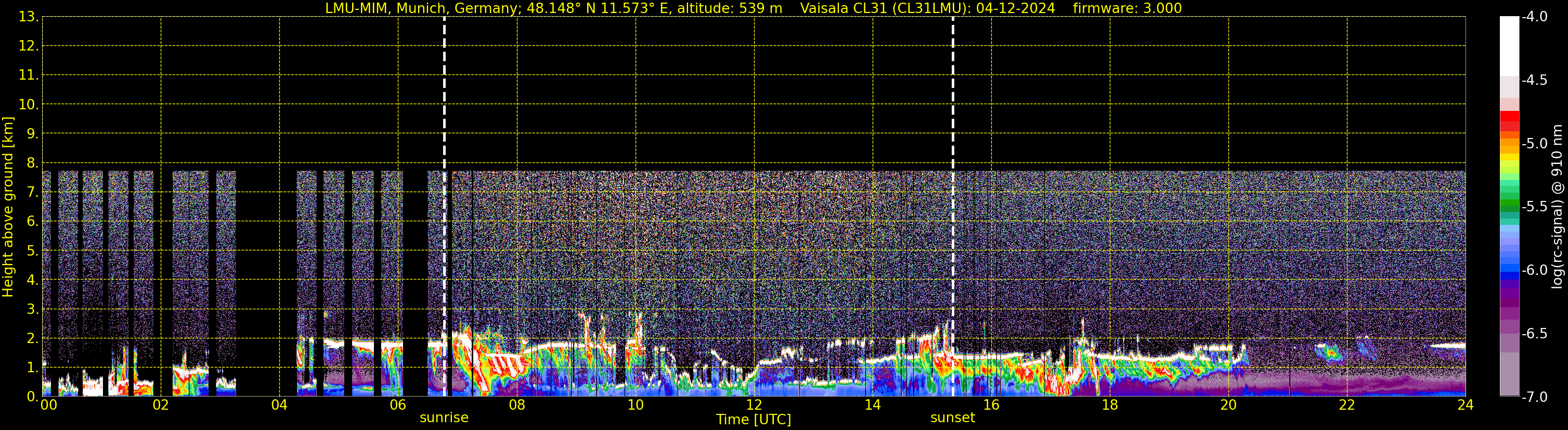
Task: Click the '11.' height axis tick label
Action: coord(29,75)
